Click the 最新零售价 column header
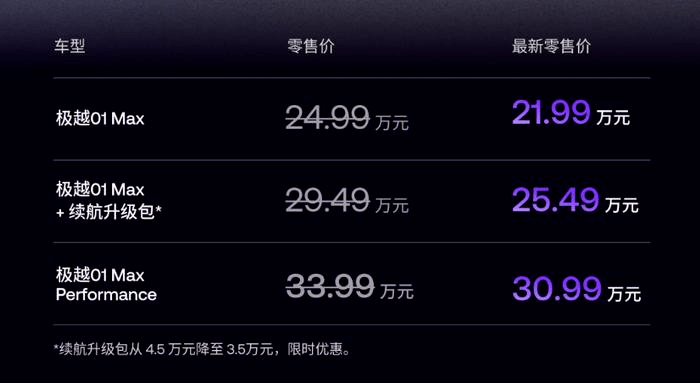The height and width of the screenshot is (383, 700). (x=551, y=46)
